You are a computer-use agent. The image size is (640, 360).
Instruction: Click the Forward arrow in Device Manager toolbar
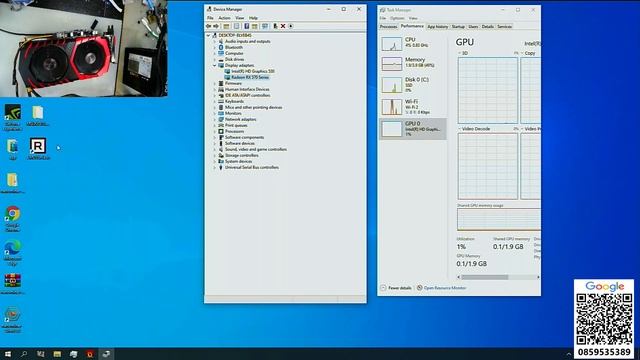[216, 26]
